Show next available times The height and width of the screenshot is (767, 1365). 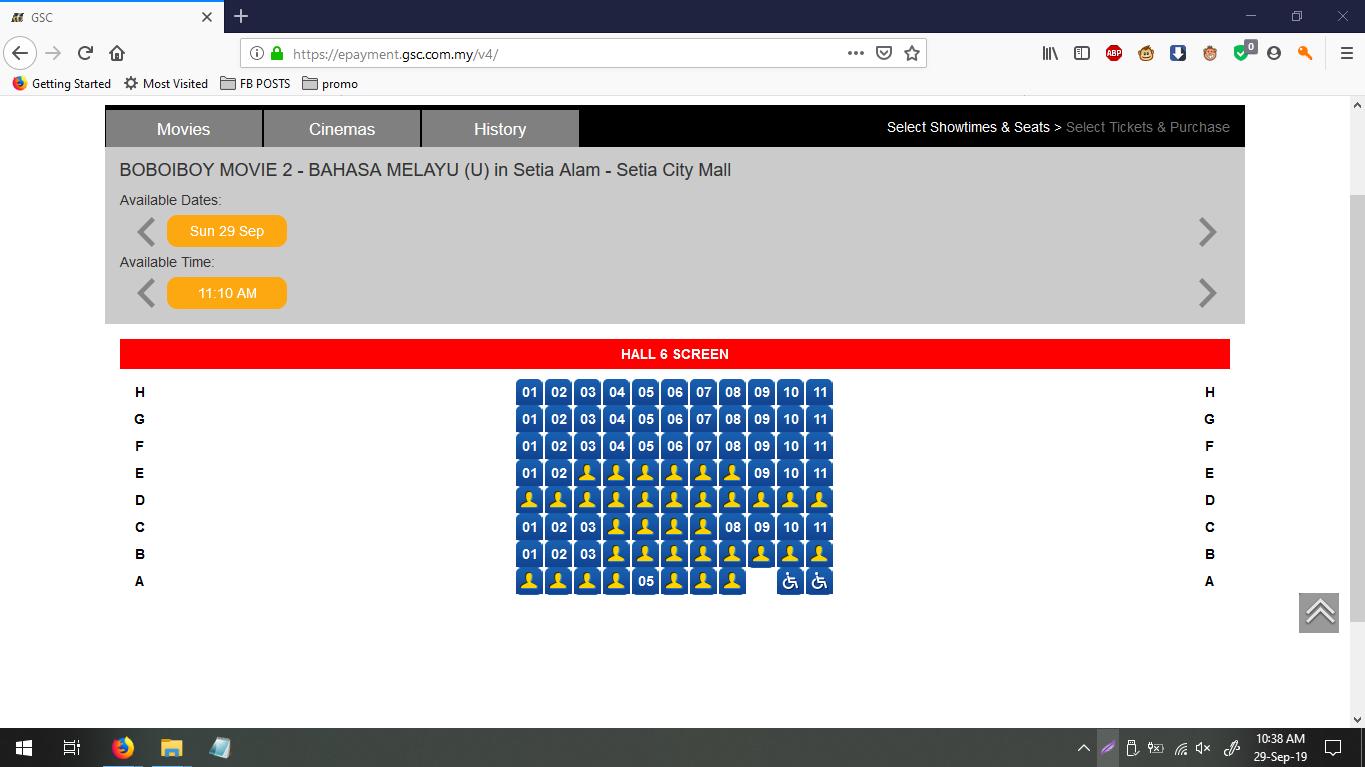tap(1208, 293)
